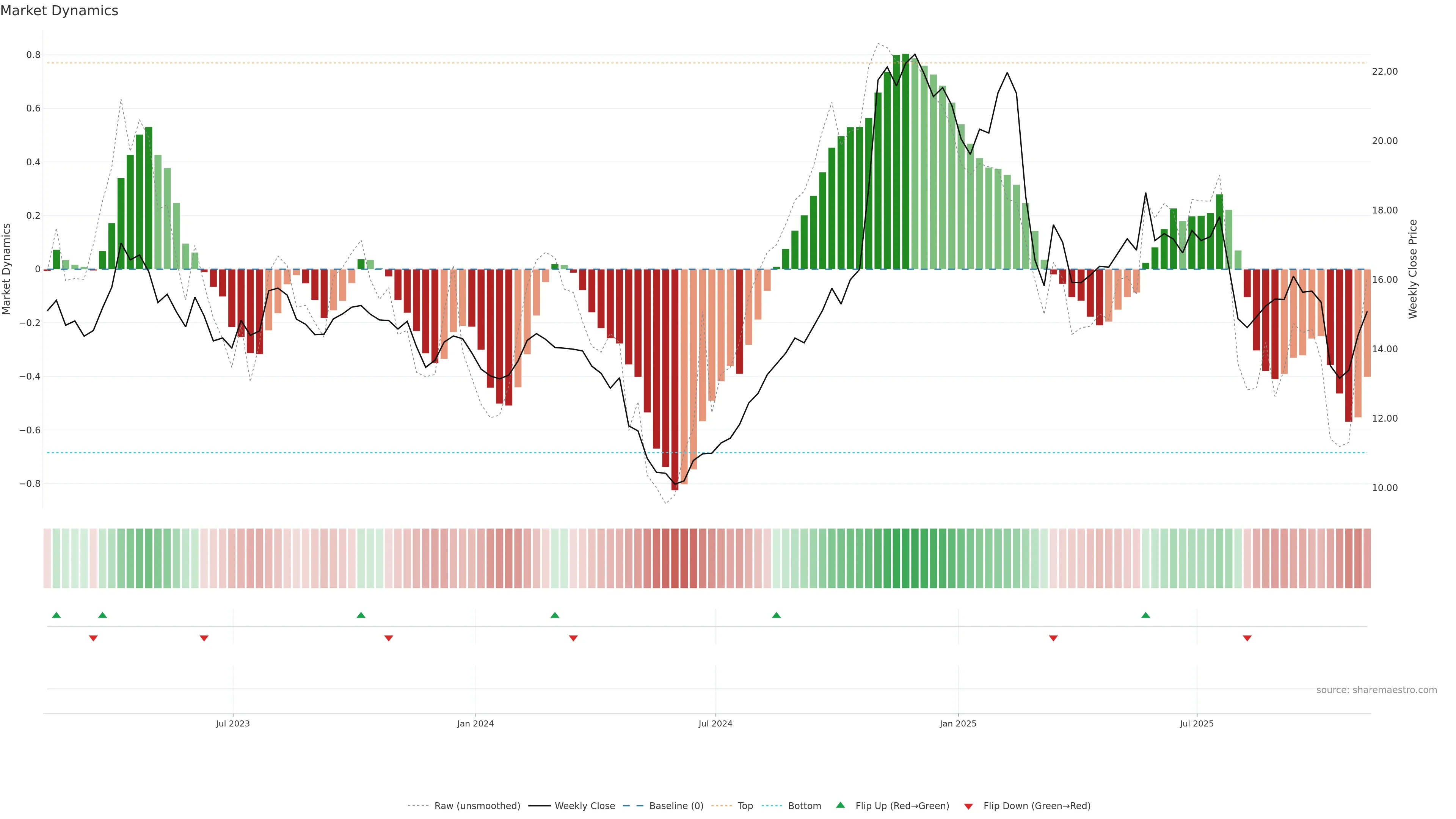Image resolution: width=1456 pixels, height=819 pixels.
Task: Click the source: sharemaestro.com text
Action: coord(1376,690)
